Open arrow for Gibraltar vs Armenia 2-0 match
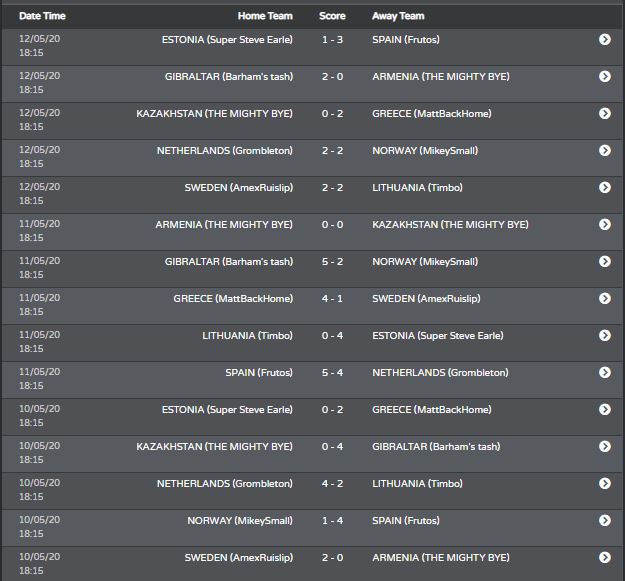 pyautogui.click(x=605, y=76)
